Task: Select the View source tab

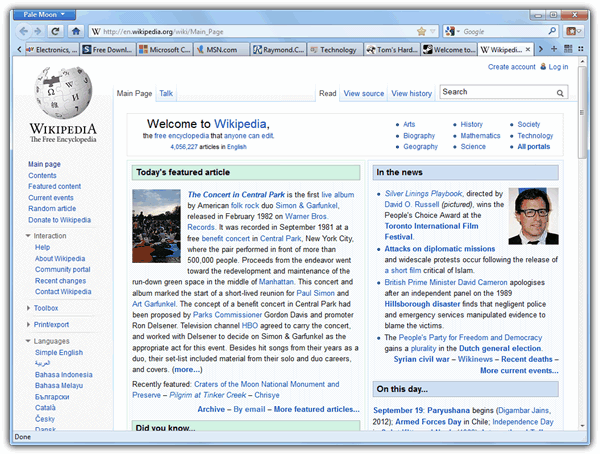Action: (364, 93)
